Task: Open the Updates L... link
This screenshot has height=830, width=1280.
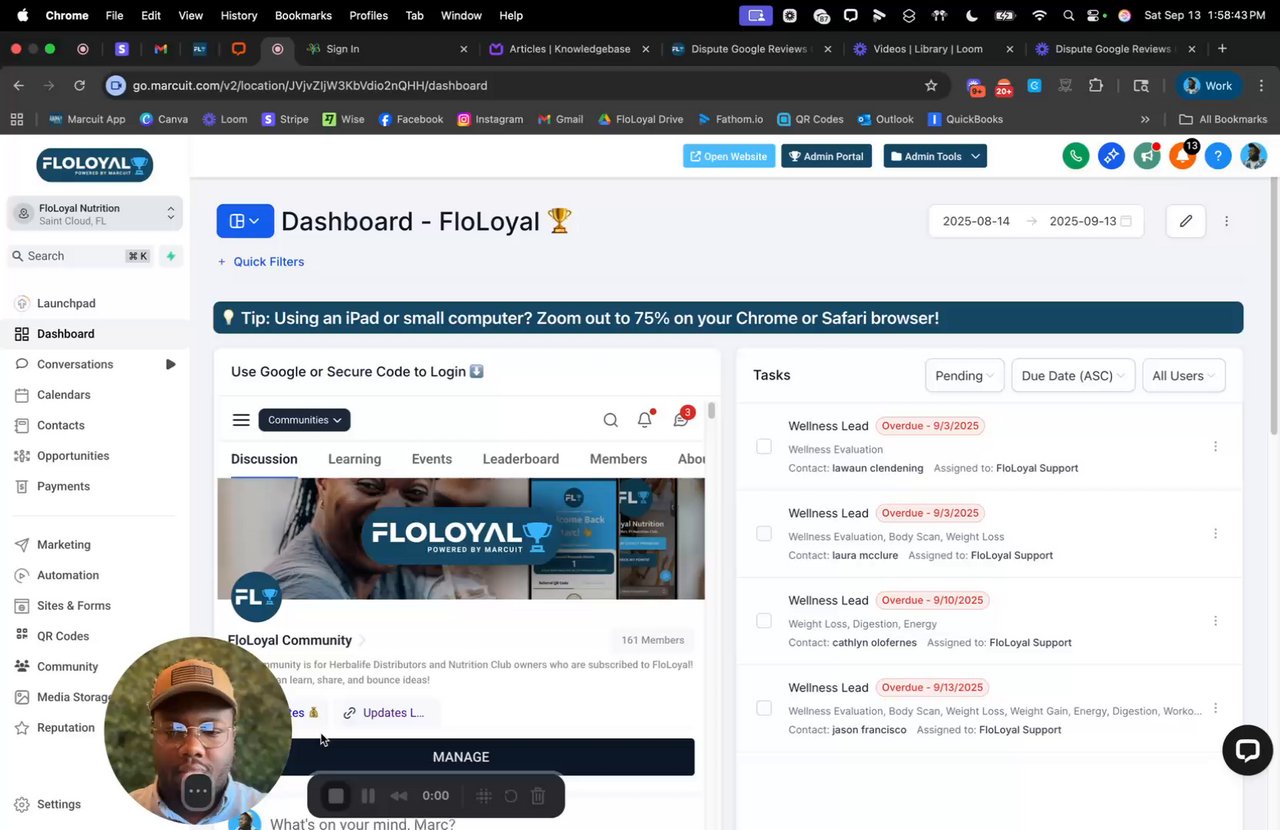Action: [384, 713]
